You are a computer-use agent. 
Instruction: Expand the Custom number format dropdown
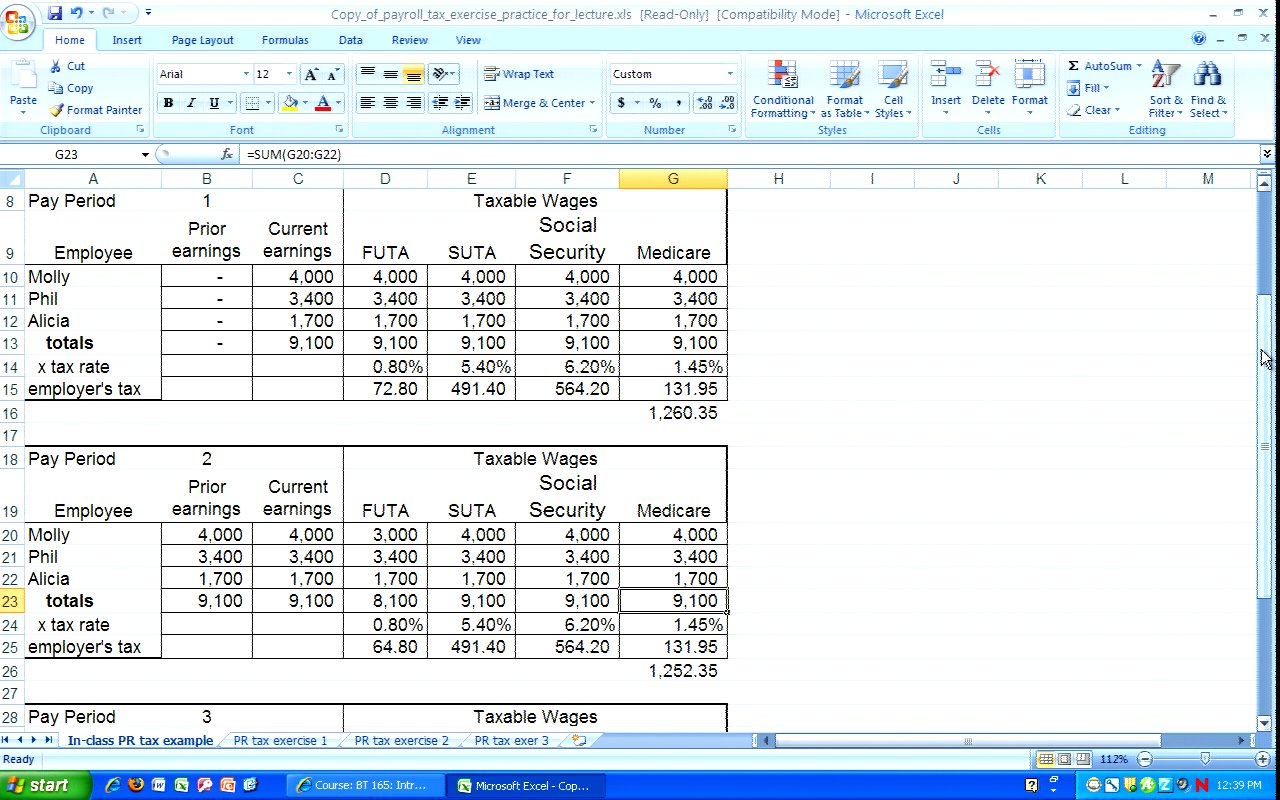(x=729, y=74)
